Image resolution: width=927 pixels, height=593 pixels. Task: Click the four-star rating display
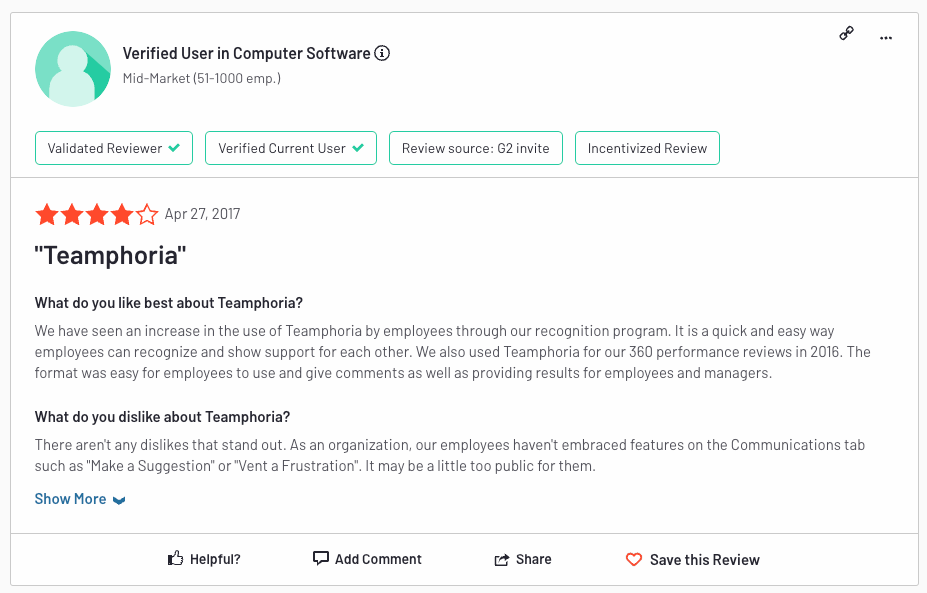96,214
